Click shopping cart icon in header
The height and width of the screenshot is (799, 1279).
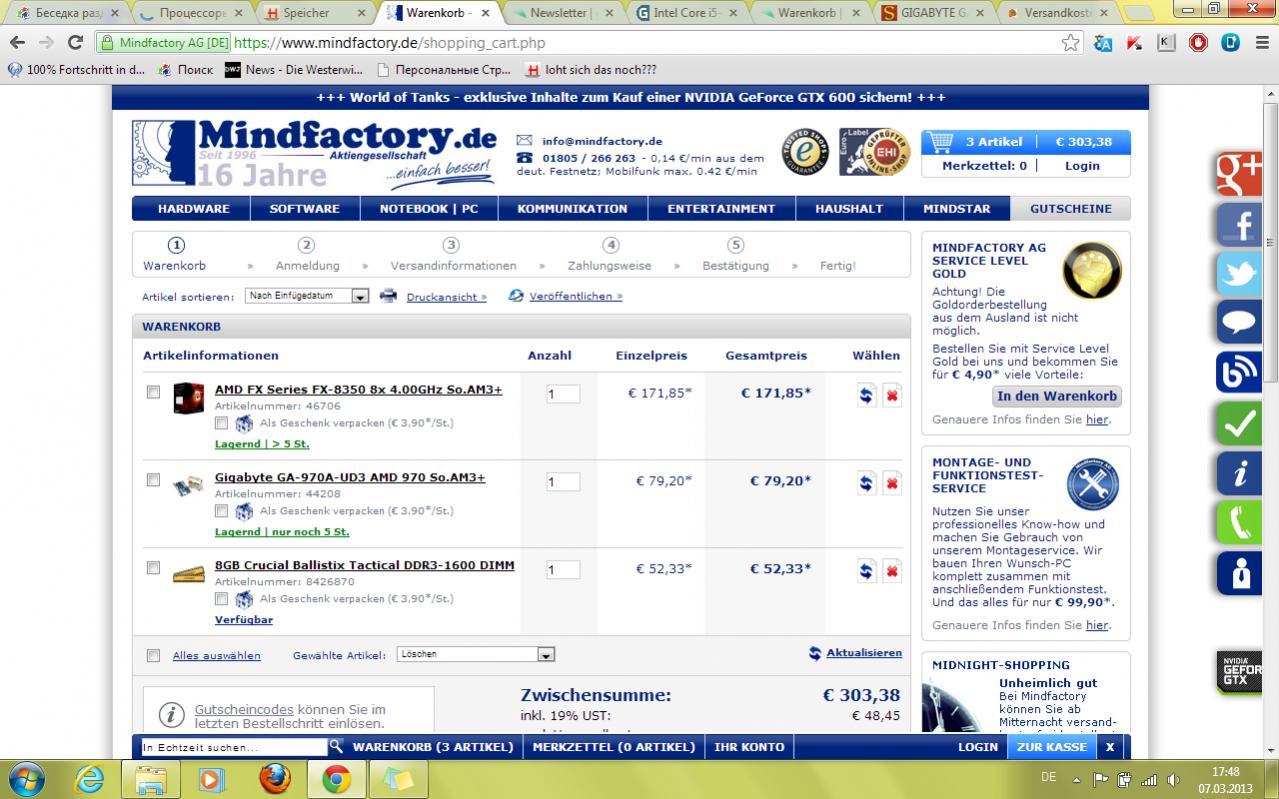coord(940,141)
